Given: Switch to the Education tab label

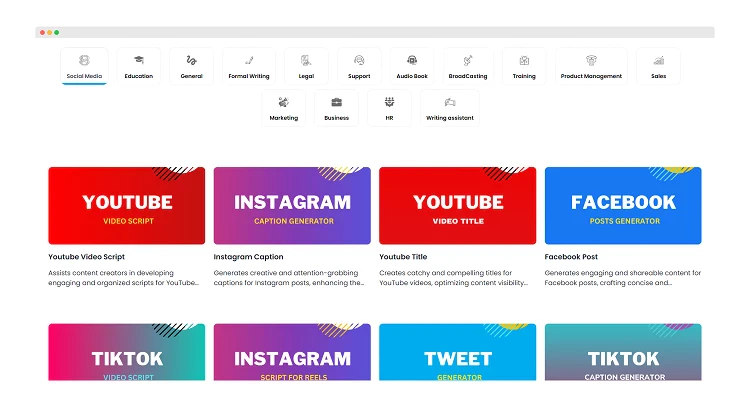Looking at the screenshot, I should pos(139,76).
